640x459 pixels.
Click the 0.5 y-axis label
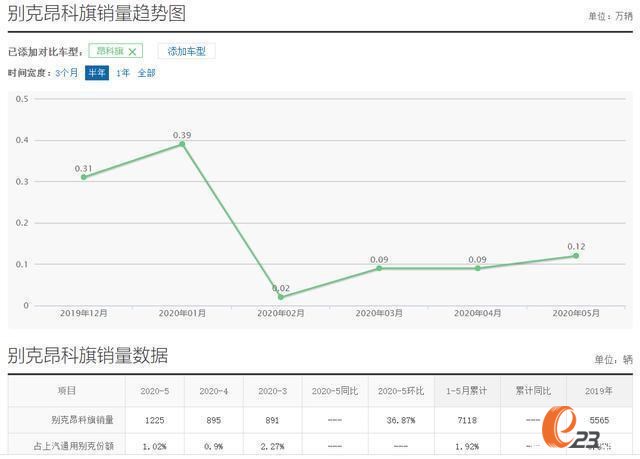[x=22, y=99]
